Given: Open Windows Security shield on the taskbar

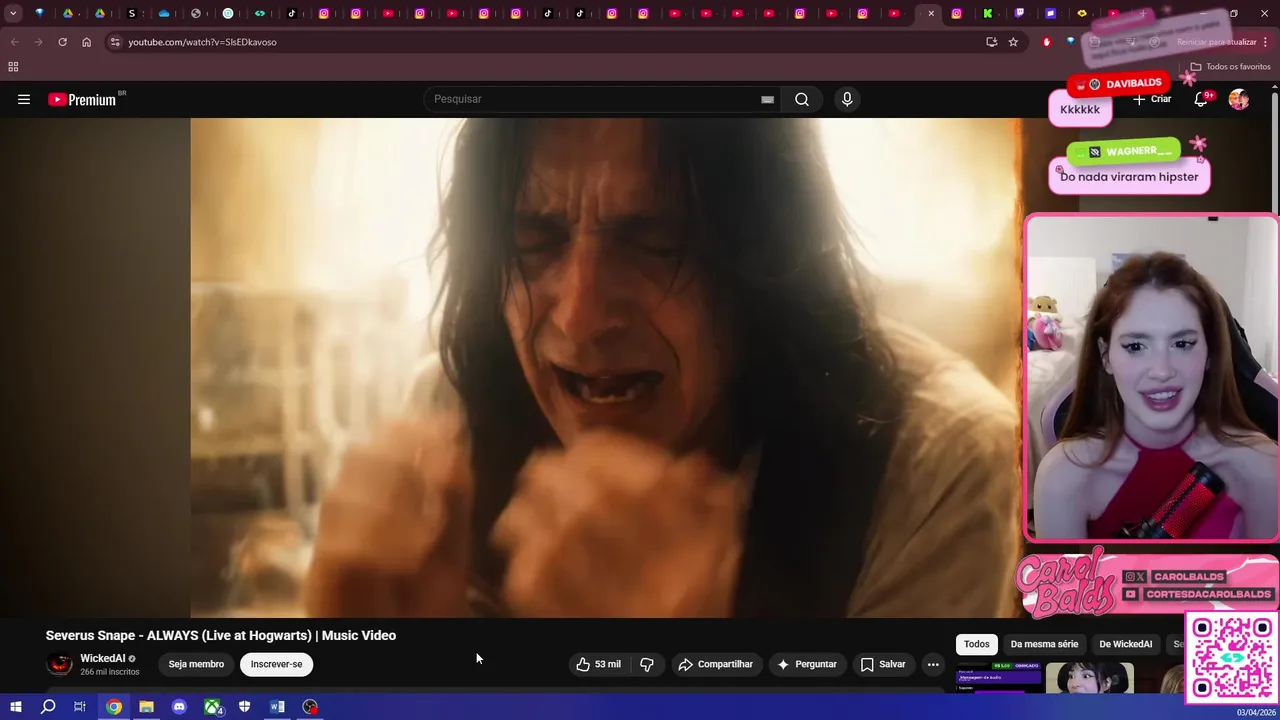Looking at the screenshot, I should [x=244, y=707].
